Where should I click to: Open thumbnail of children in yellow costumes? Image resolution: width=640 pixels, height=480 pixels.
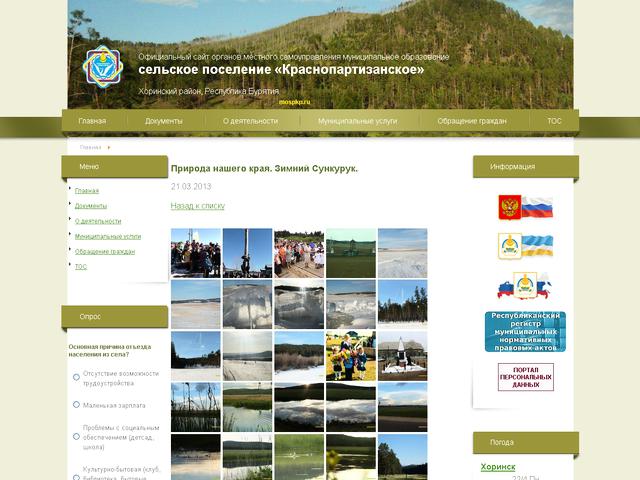(x=350, y=356)
